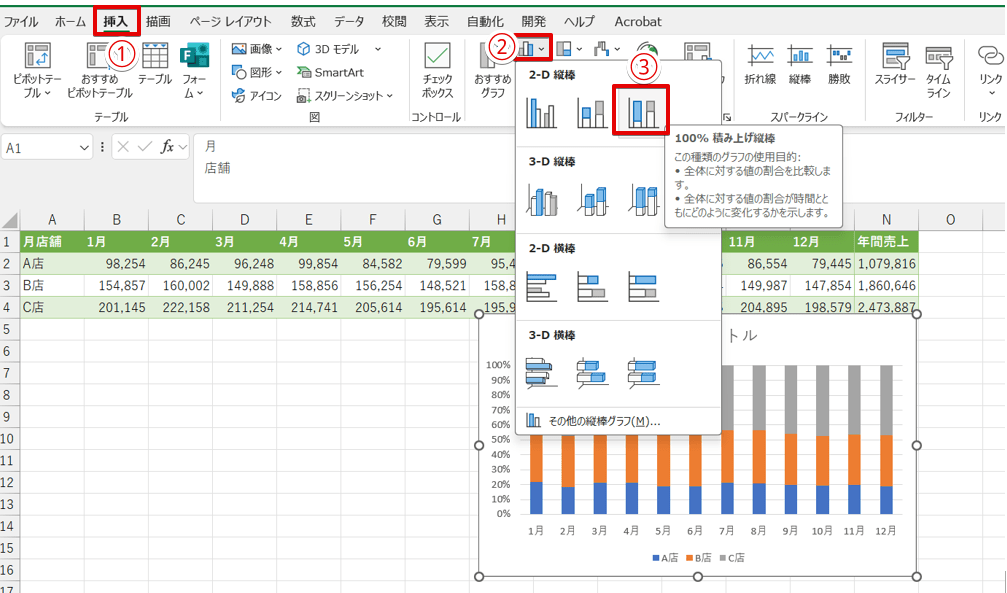The image size is (1007, 593).
Task: Choose the 2-D stacked column chart
Action: pos(591,112)
